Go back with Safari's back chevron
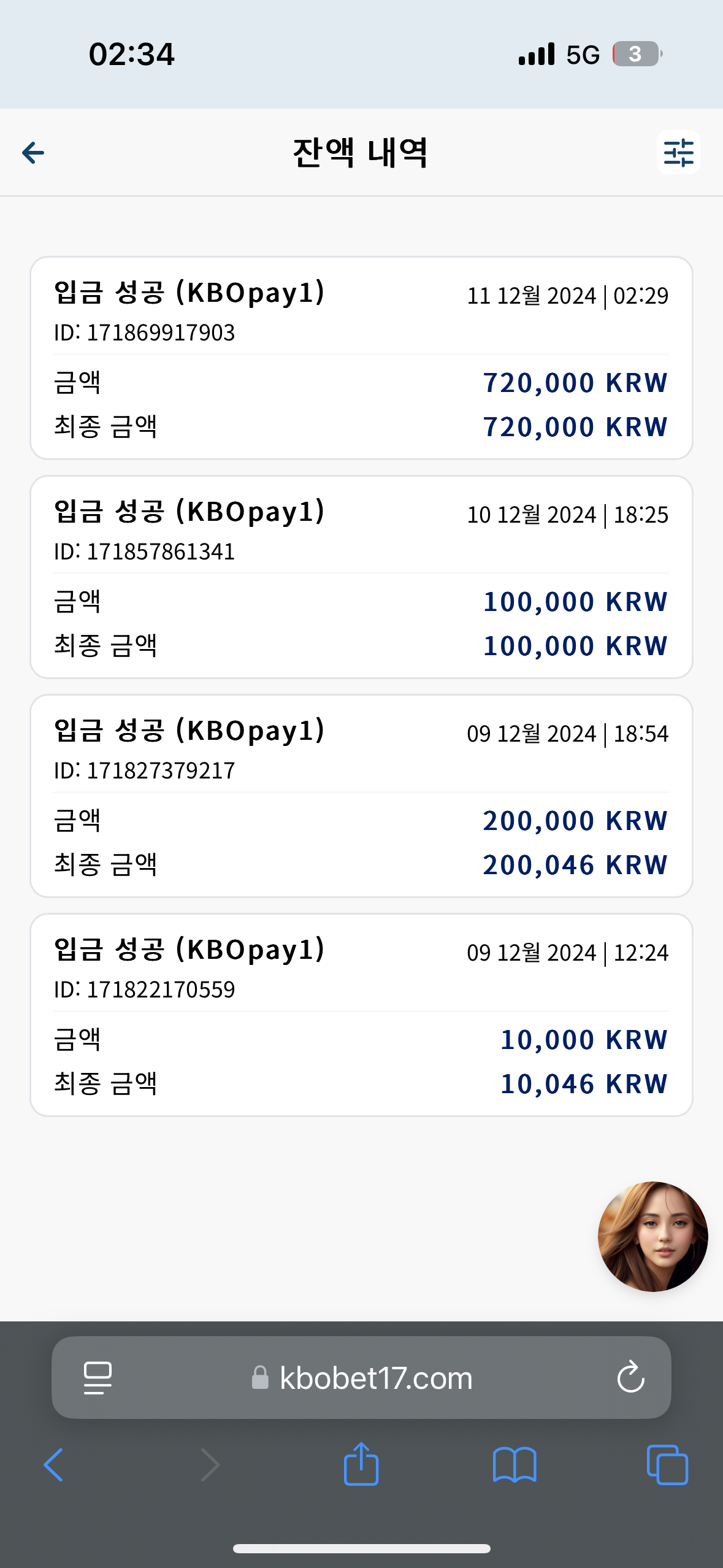This screenshot has height=1568, width=723. pyautogui.click(x=53, y=1464)
